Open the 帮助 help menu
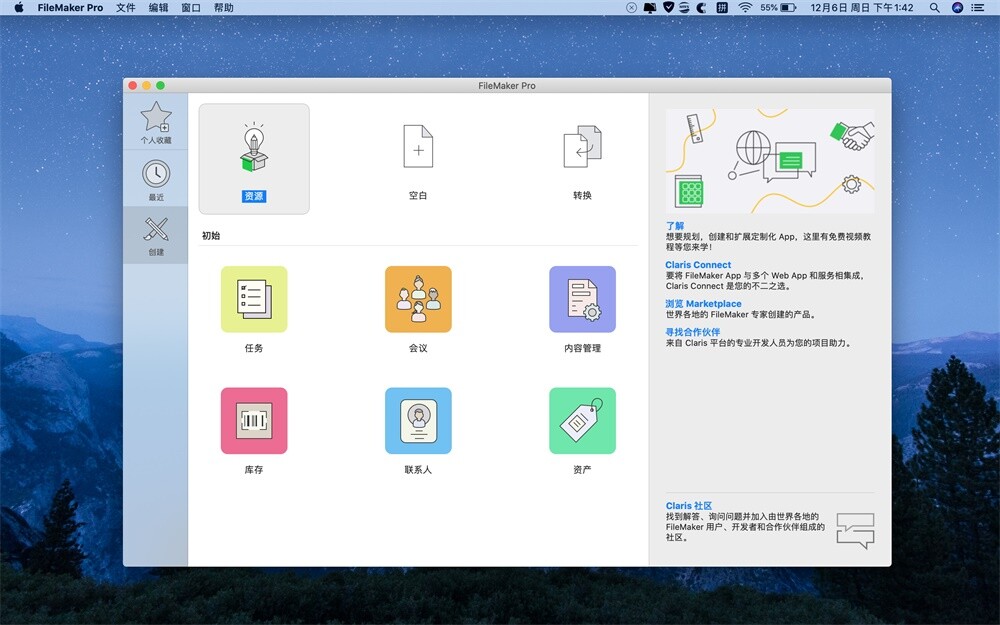This screenshot has width=1000, height=625. pos(224,8)
